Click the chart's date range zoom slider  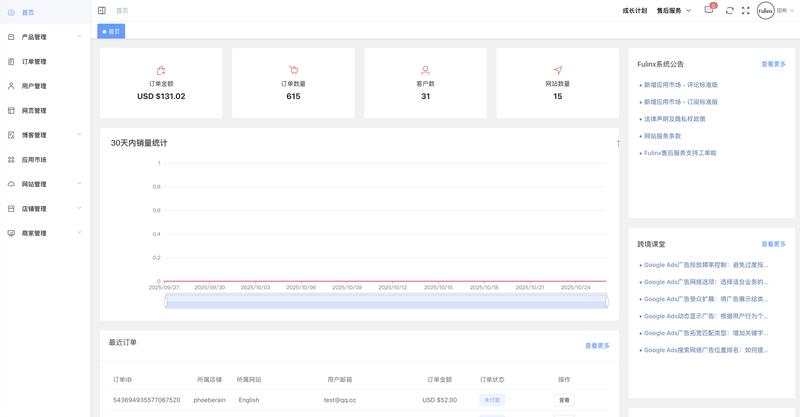pos(386,301)
